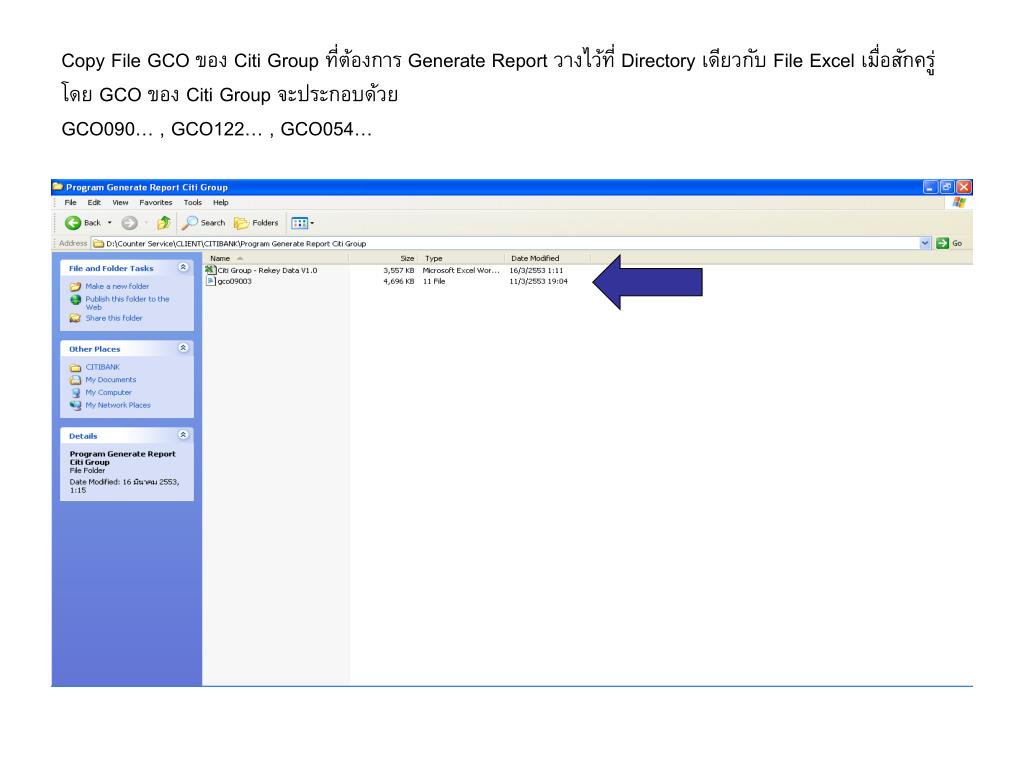Open Back history dropdown arrow

click(110, 223)
